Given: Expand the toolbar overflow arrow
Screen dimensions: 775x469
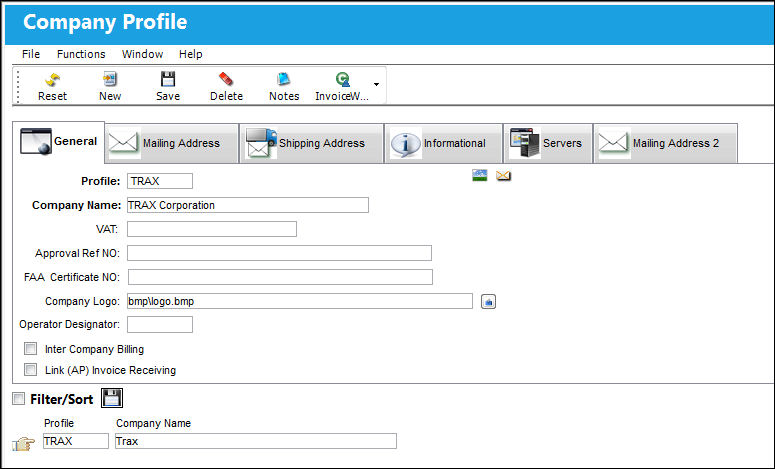Looking at the screenshot, I should click(x=377, y=85).
